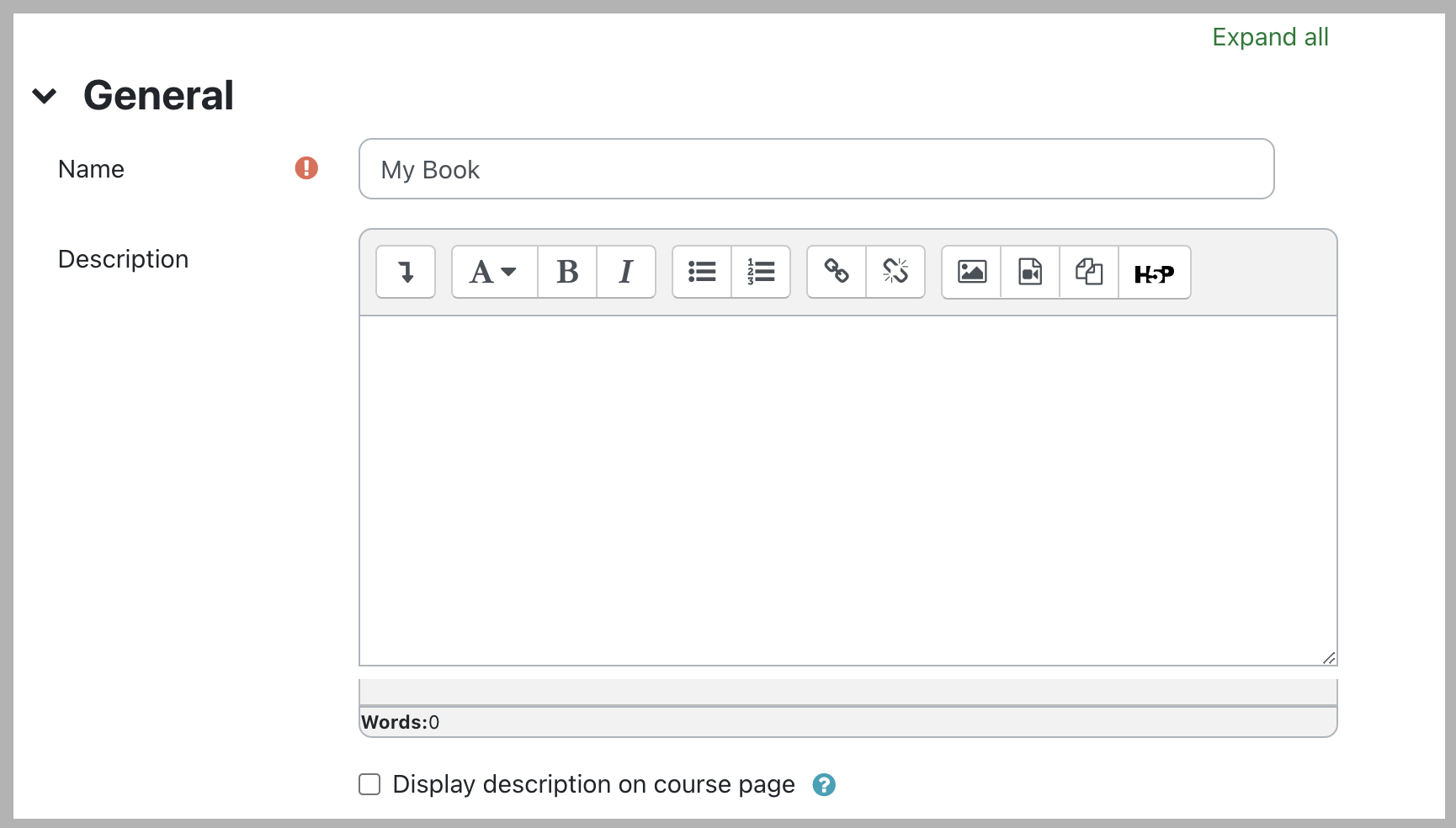Open help for display description option
This screenshot has width=1456, height=828.
[824, 784]
